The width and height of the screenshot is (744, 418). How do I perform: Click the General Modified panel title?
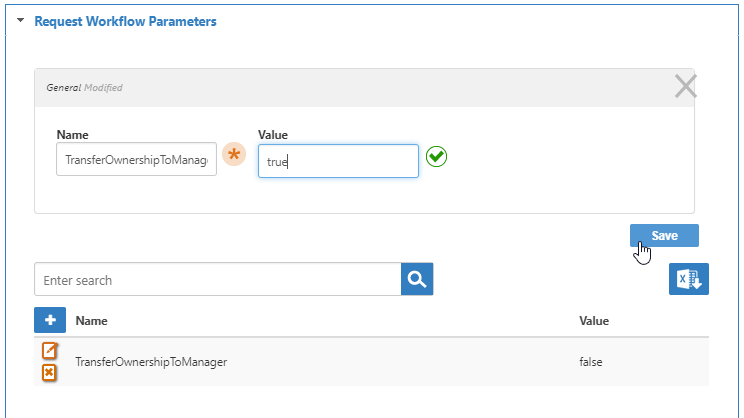tap(84, 88)
